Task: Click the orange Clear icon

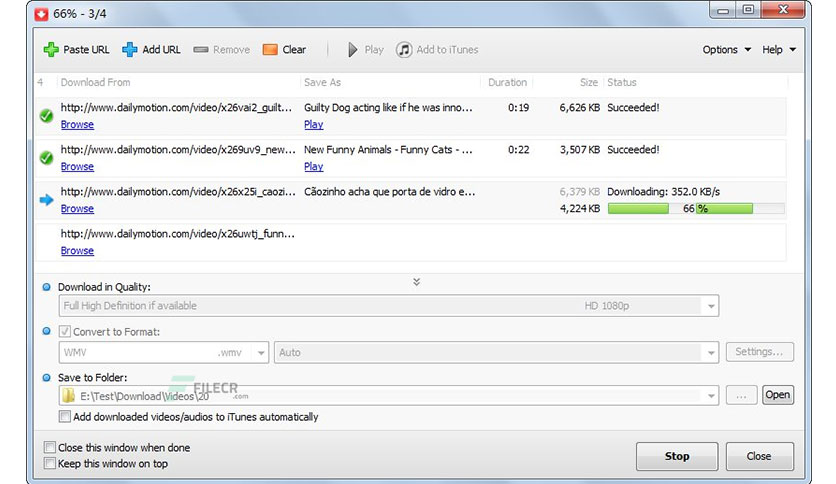Action: pyautogui.click(x=270, y=50)
